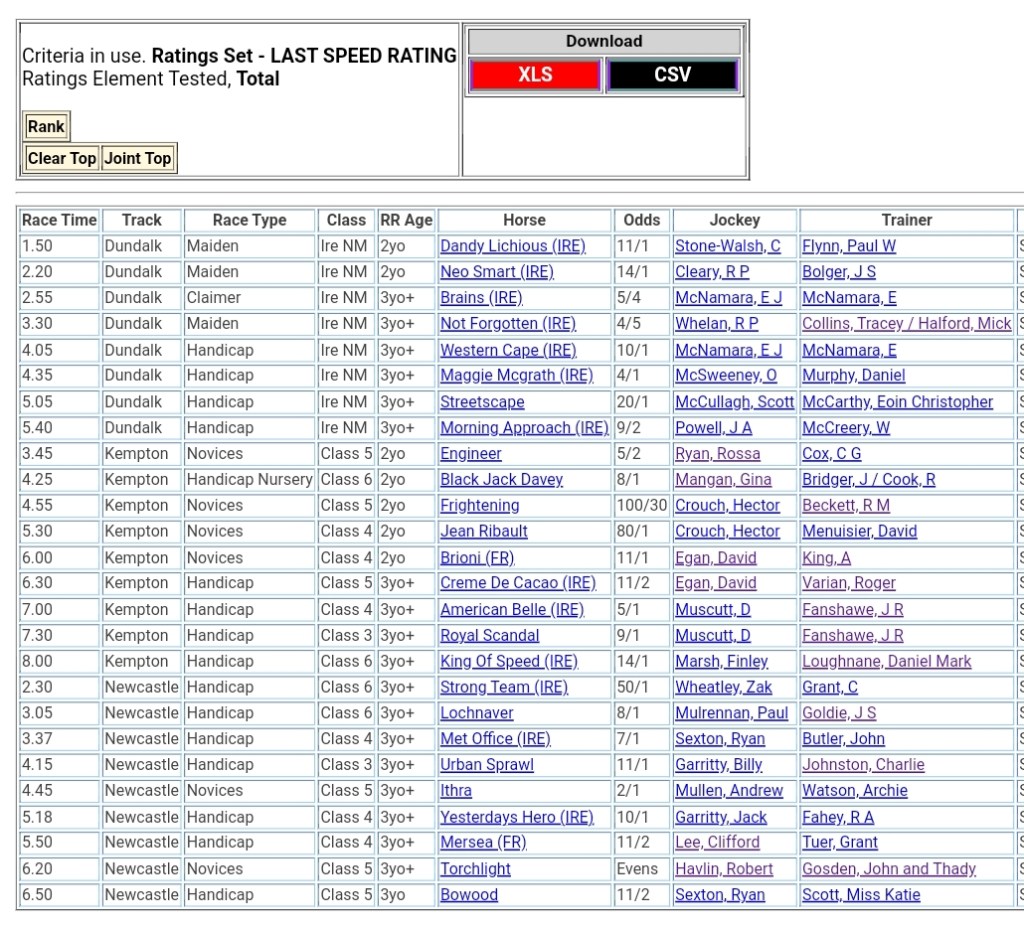View jockey Stone-Walsh, C
Viewport: 1024px width, 929px height.
(x=727, y=246)
